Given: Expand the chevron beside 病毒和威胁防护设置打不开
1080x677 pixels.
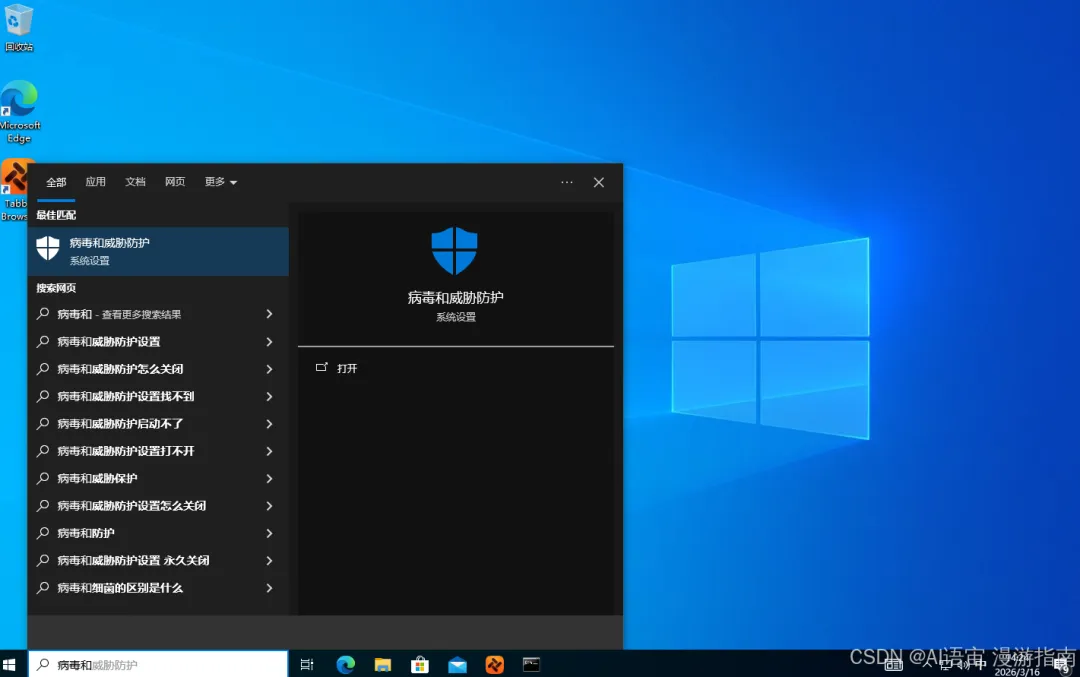Looking at the screenshot, I should coord(269,451).
